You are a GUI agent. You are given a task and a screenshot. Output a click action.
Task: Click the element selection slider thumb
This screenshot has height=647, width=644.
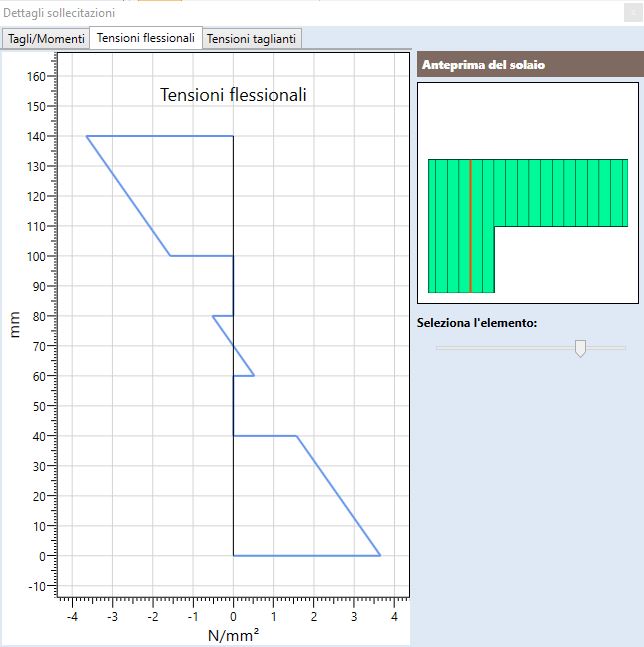pyautogui.click(x=580, y=348)
